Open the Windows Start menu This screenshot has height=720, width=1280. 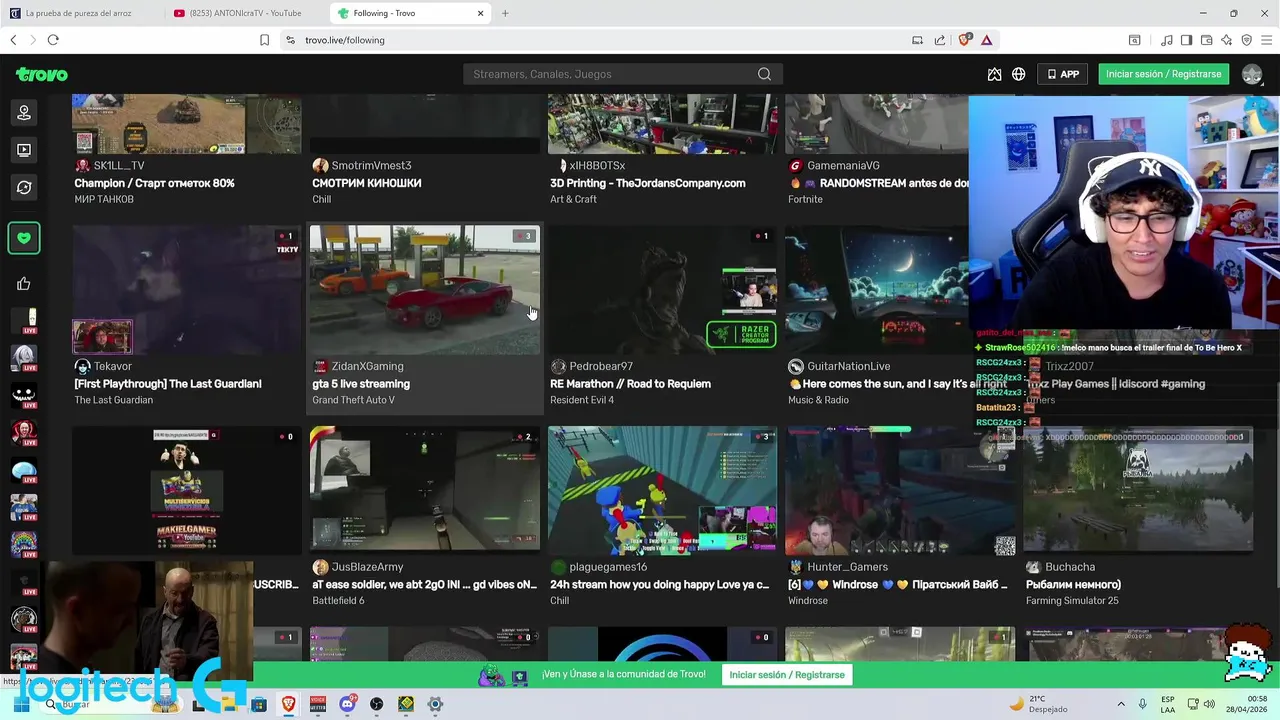[x=21, y=705]
